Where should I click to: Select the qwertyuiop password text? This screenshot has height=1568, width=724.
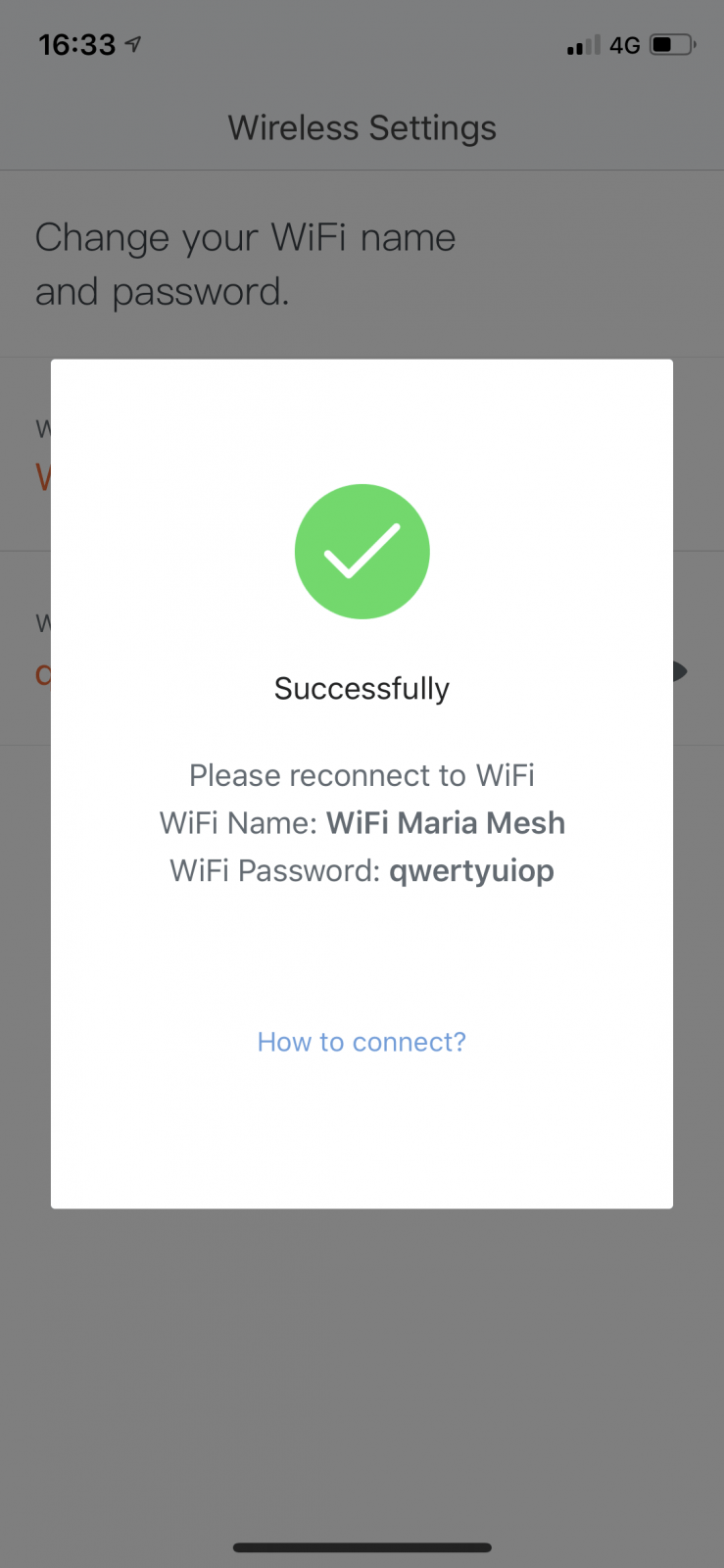pos(471,870)
